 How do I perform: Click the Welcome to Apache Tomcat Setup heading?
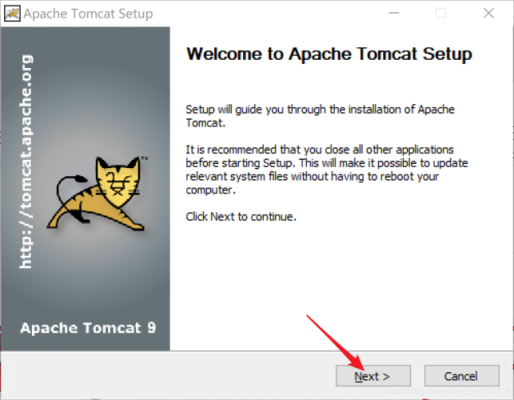click(x=329, y=54)
